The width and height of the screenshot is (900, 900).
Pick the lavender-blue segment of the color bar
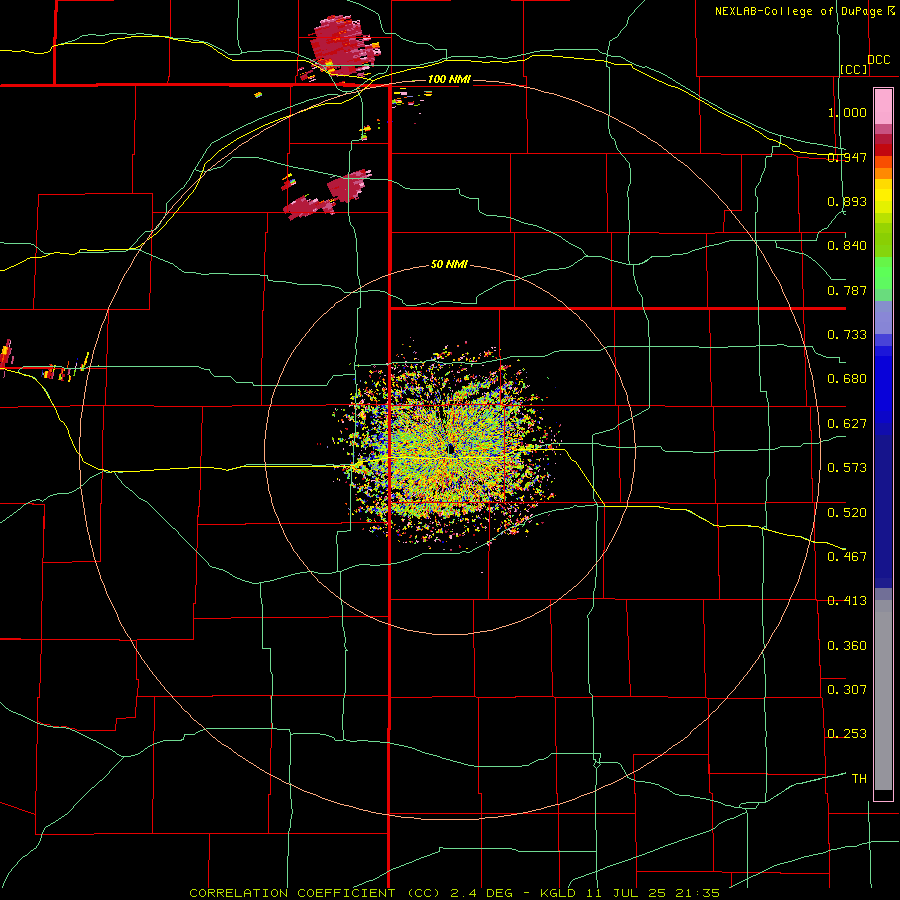(x=883, y=317)
